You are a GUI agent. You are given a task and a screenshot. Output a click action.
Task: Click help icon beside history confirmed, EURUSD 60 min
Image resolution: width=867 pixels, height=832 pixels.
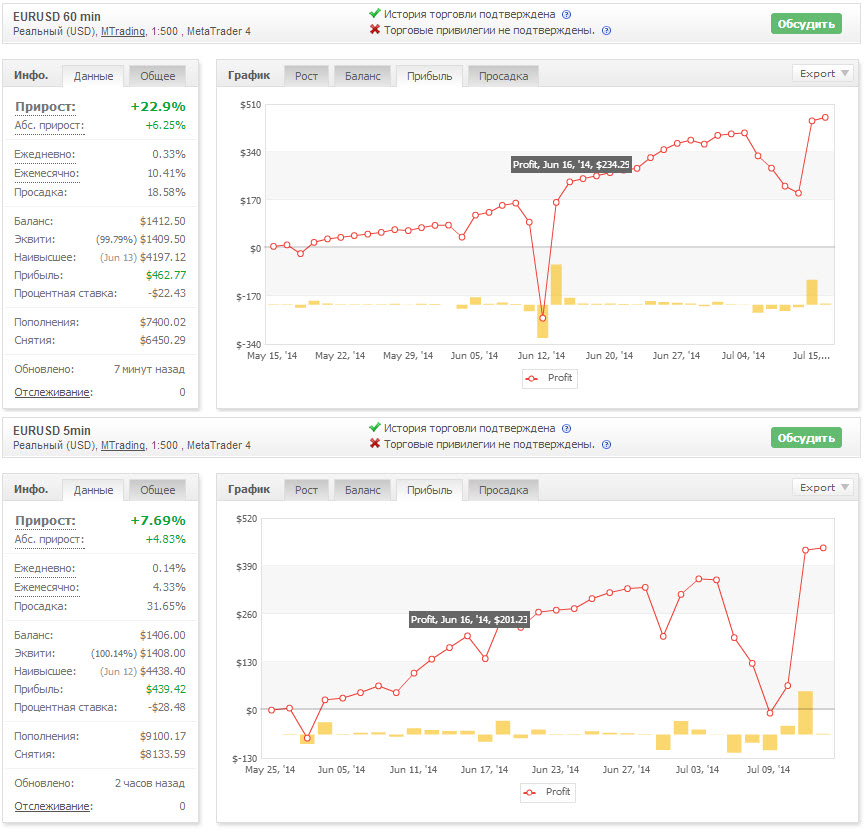click(x=566, y=15)
